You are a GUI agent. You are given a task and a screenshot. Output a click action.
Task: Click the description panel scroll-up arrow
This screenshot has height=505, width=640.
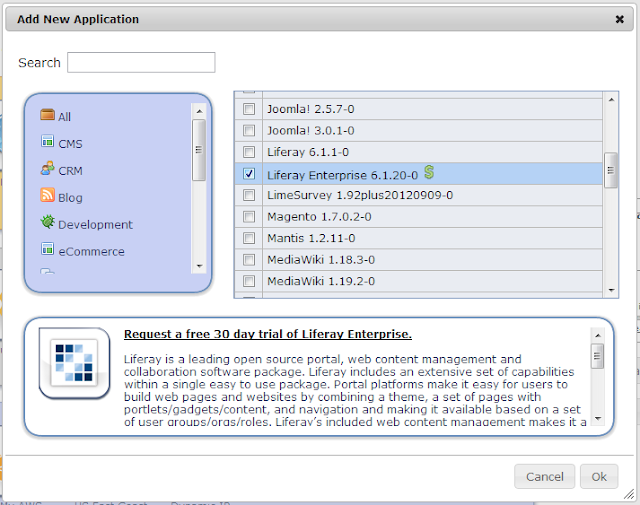[x=598, y=336]
